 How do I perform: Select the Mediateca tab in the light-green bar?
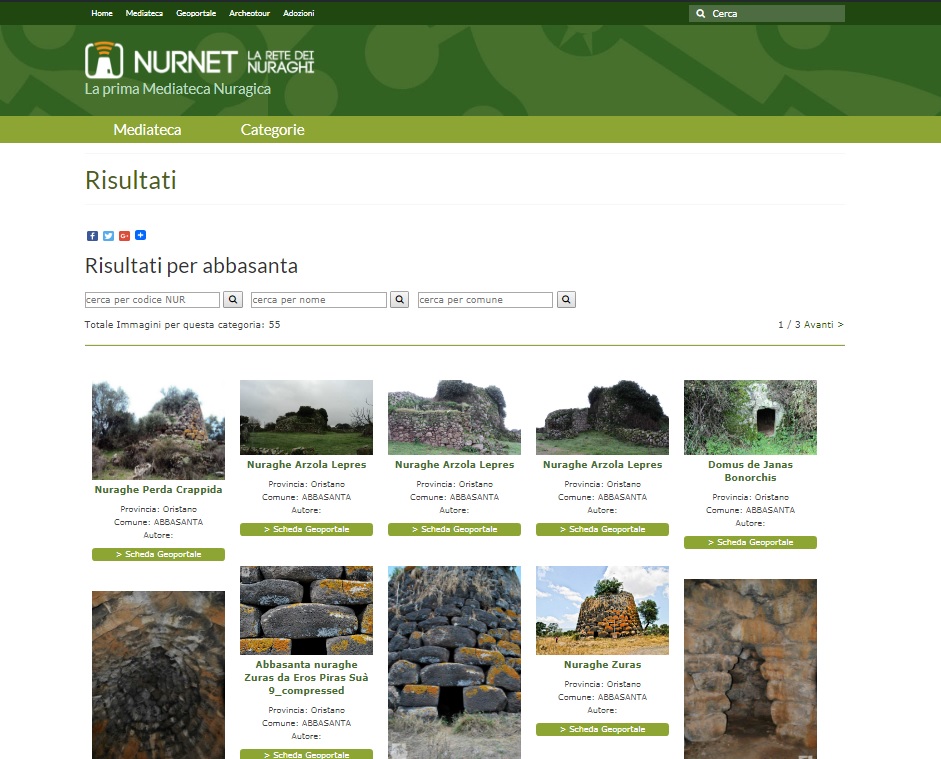click(x=147, y=130)
